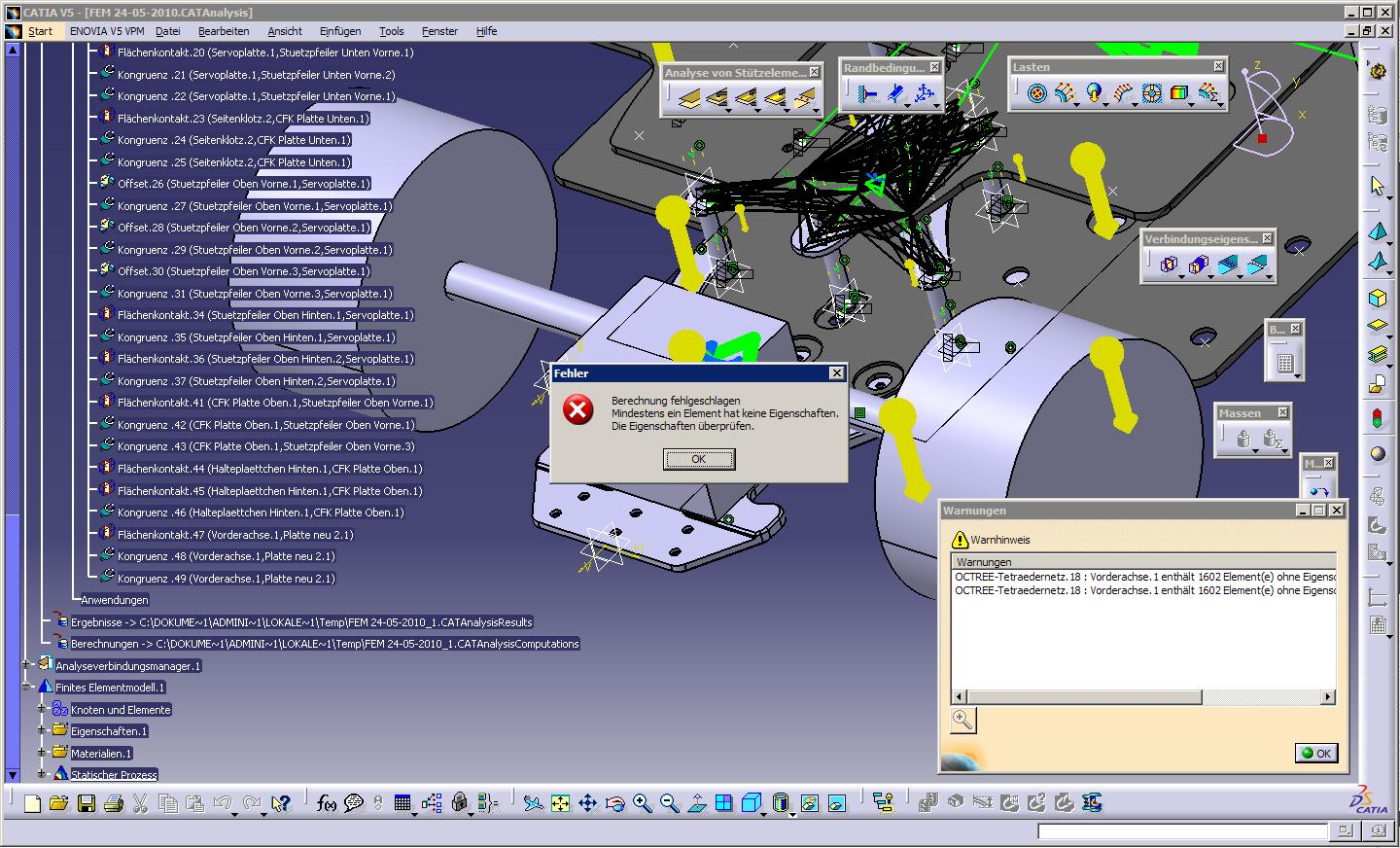The image size is (1400, 848).
Task: Click the first icon in Verbindungseigenschaften toolbar
Action: pos(1168,265)
